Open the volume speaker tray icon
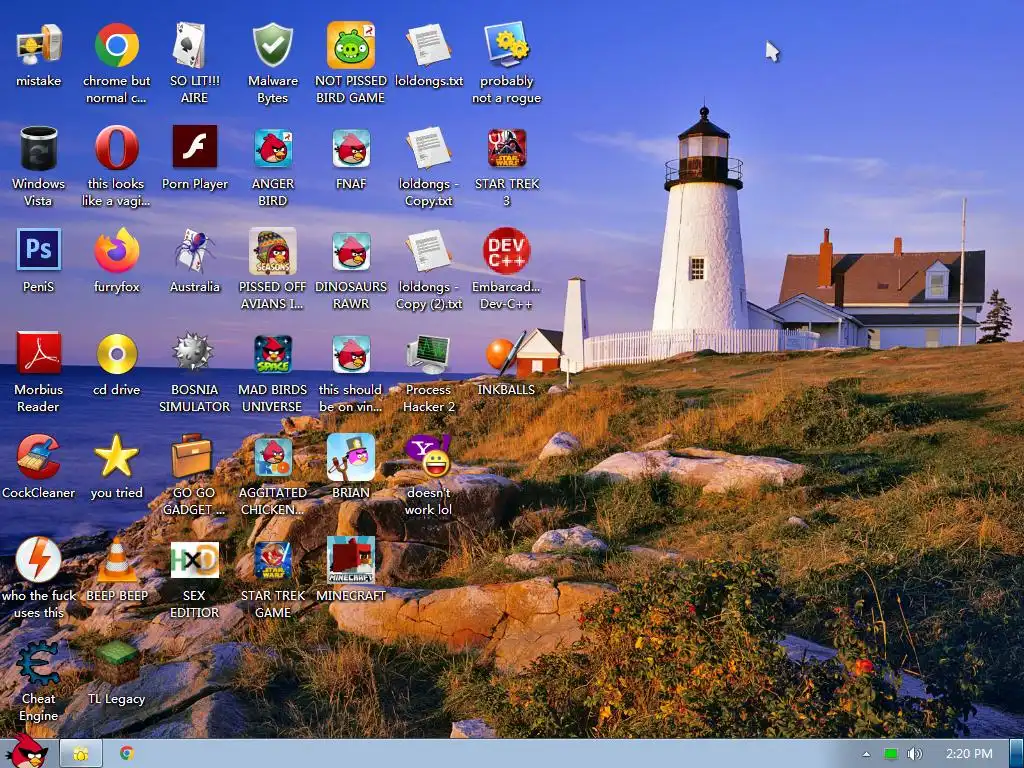Viewport: 1024px width, 768px height. click(x=914, y=754)
